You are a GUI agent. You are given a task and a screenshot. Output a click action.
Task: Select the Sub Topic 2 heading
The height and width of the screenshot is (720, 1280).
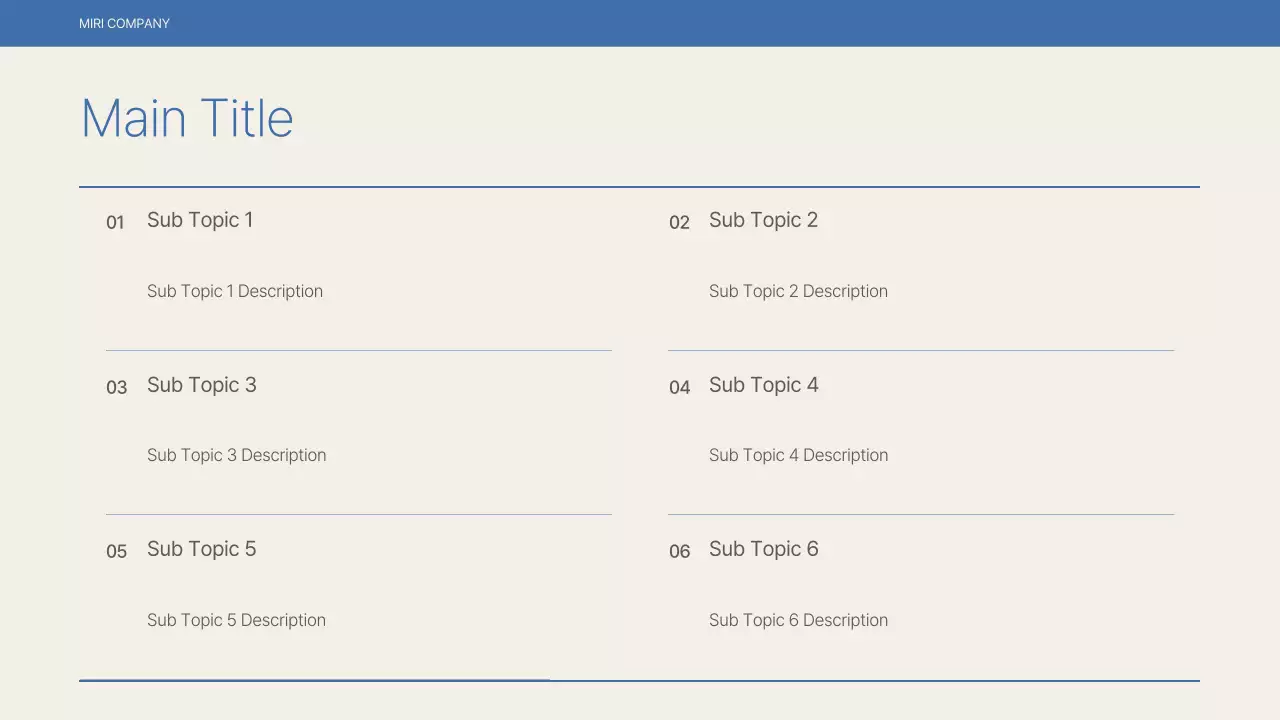coord(763,220)
